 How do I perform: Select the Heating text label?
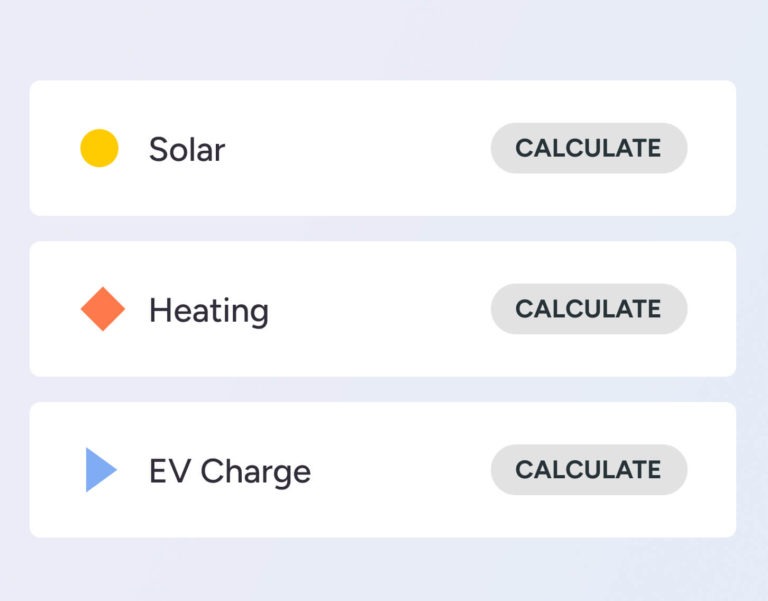(208, 310)
